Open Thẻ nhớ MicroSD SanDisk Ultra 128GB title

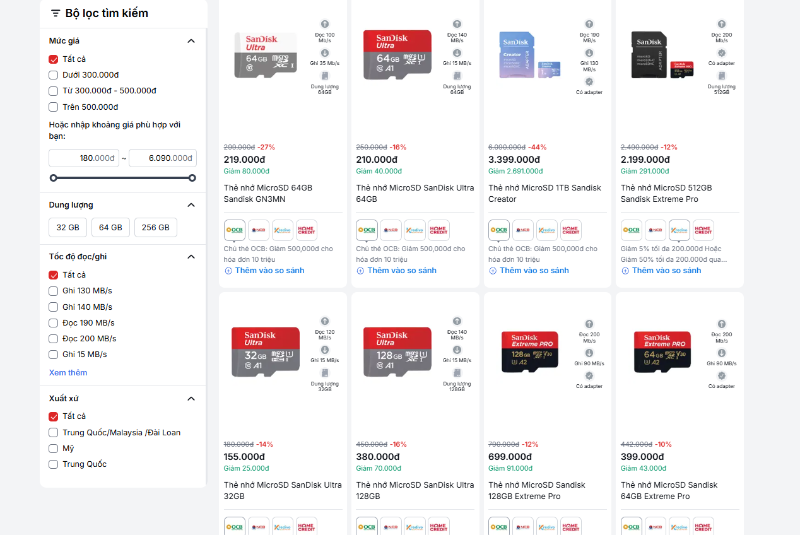(415, 490)
